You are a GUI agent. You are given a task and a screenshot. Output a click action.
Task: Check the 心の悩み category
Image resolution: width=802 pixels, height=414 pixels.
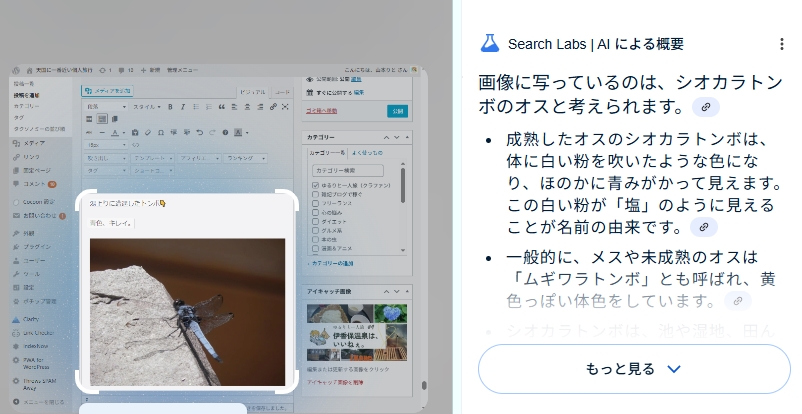click(x=316, y=212)
